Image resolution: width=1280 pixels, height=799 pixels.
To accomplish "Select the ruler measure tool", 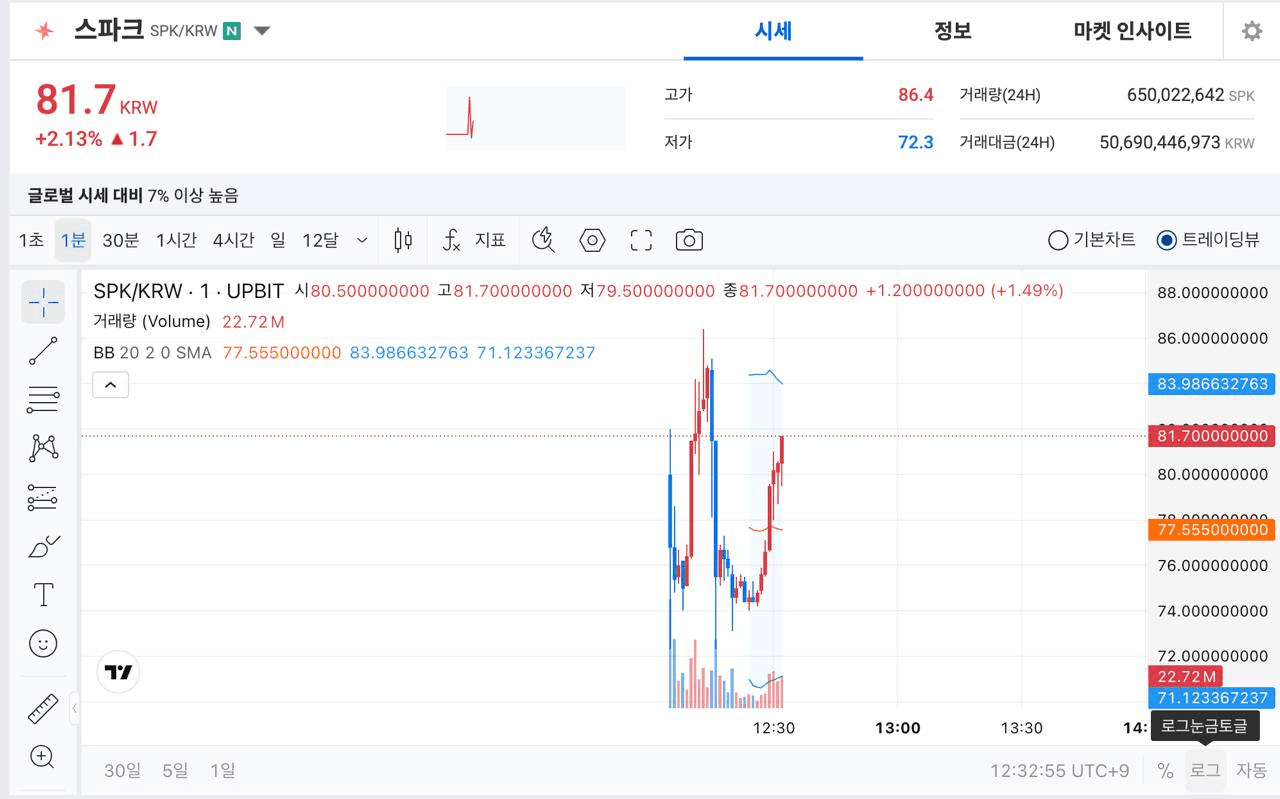I will click(x=43, y=708).
